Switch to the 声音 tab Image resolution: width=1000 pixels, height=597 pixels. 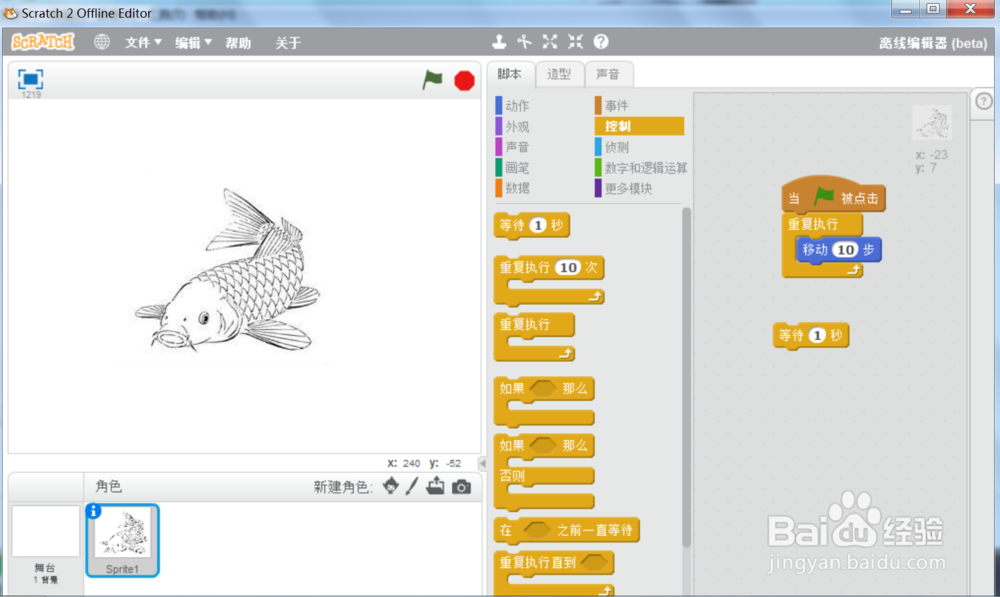tap(610, 73)
